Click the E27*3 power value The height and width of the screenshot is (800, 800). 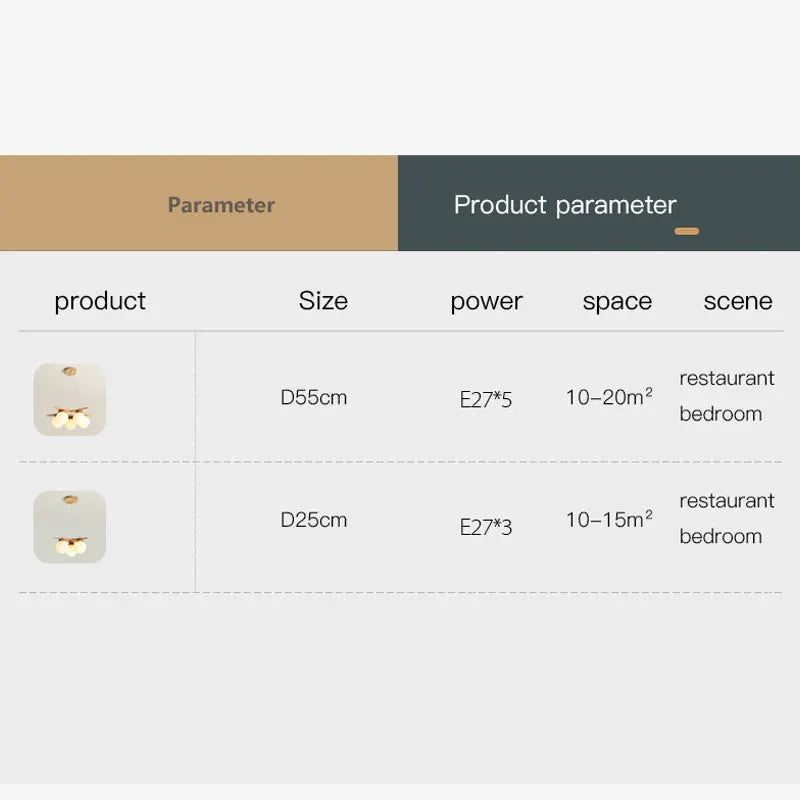click(x=486, y=527)
